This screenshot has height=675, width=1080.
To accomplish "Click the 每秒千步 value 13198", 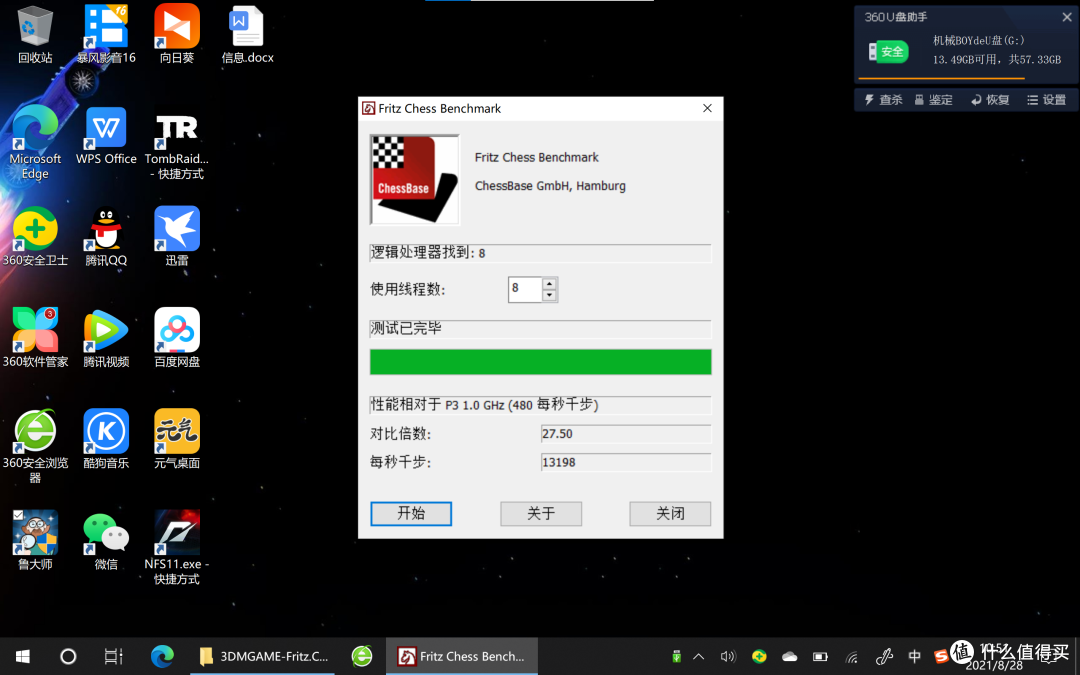I will [626, 462].
